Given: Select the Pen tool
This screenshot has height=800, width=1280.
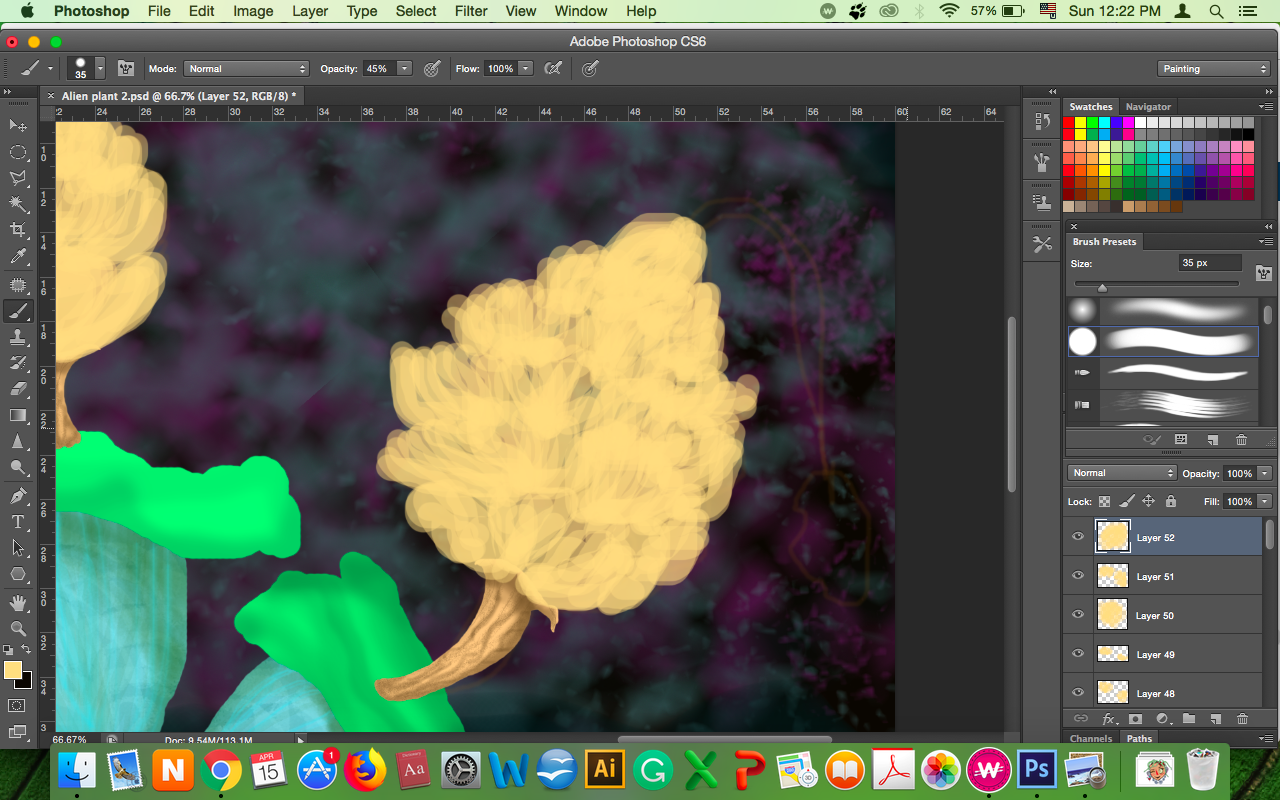Looking at the screenshot, I should [18, 496].
